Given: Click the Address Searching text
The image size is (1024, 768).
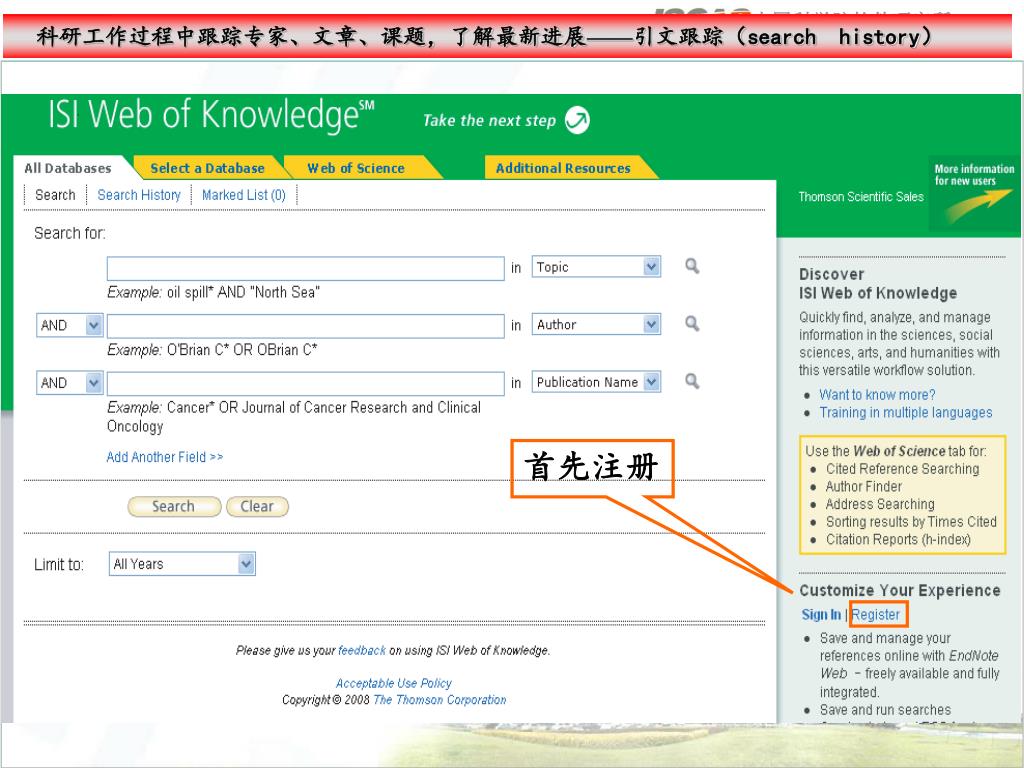Looking at the screenshot, I should coord(880,504).
